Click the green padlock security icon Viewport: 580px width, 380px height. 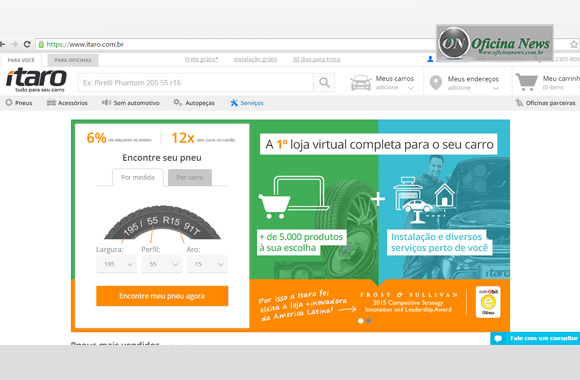[41, 44]
